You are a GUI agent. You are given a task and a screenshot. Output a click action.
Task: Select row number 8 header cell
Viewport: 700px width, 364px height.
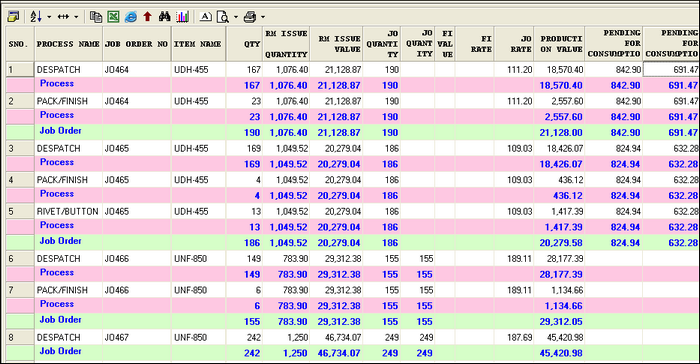click(20, 337)
